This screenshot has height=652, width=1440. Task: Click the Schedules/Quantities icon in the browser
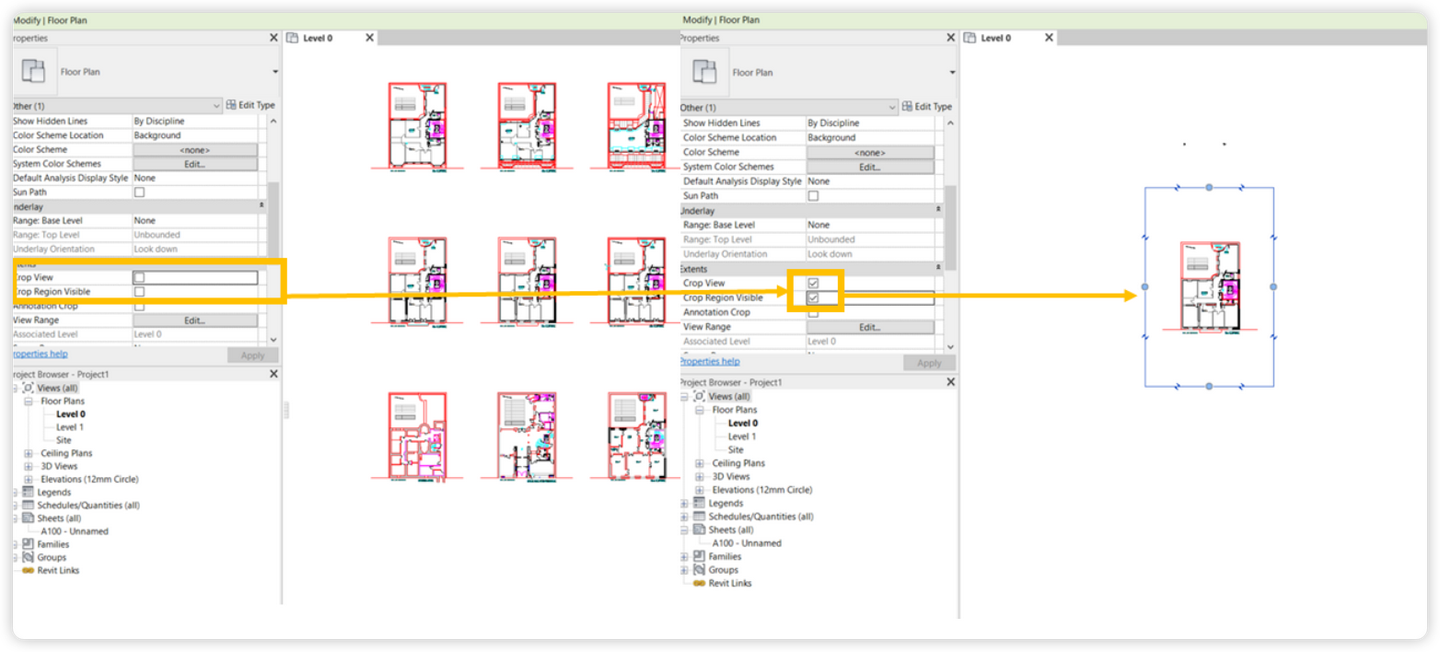(x=28, y=505)
